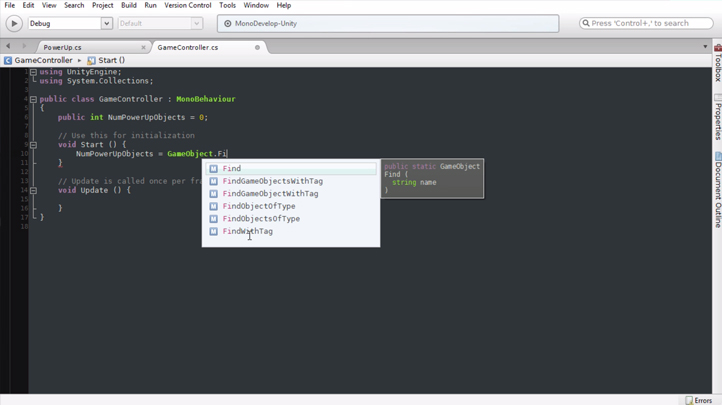Click the Run play button in toolbar
This screenshot has width=722, height=405.
point(14,23)
